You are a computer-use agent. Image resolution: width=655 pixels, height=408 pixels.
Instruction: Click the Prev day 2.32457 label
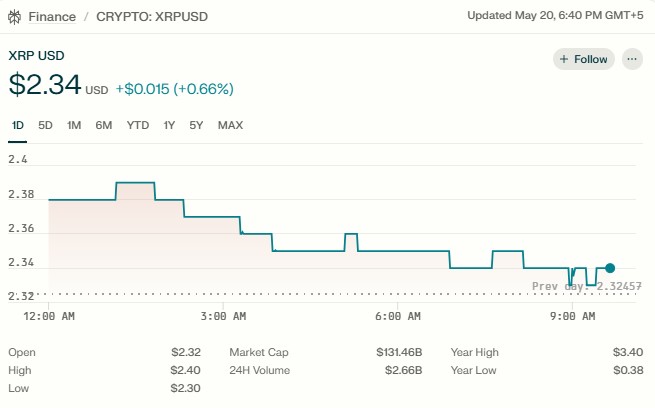coord(587,286)
